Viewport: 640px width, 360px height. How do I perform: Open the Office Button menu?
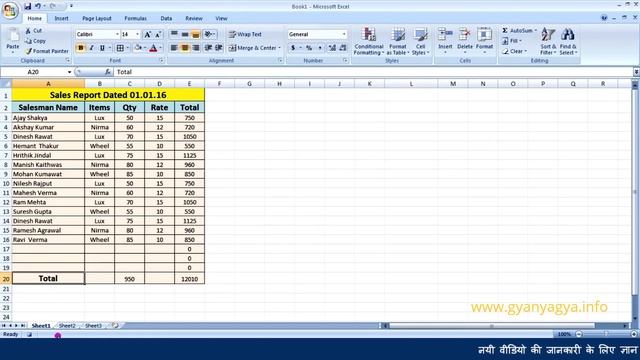pos(9,10)
